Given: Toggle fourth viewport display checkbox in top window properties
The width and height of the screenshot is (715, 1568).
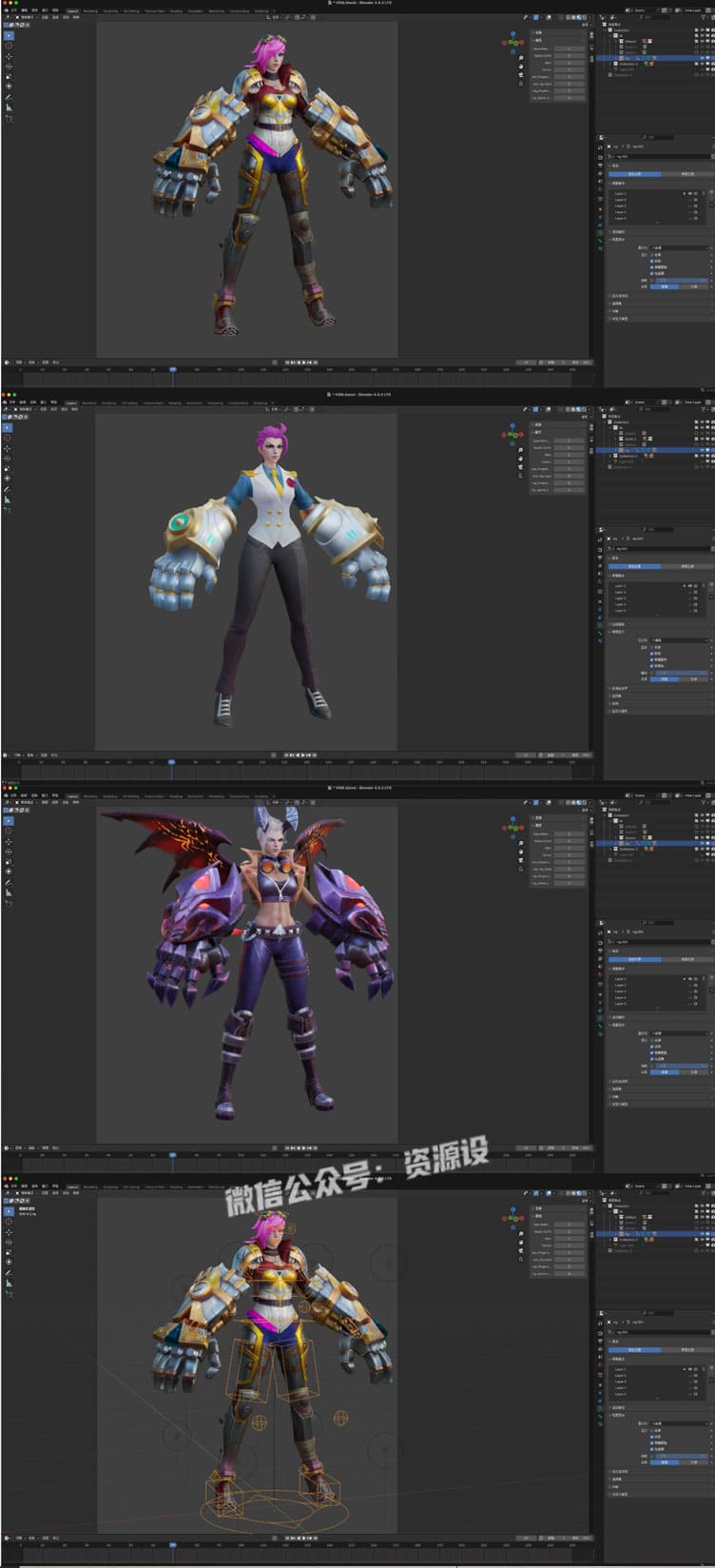Looking at the screenshot, I should tap(651, 274).
